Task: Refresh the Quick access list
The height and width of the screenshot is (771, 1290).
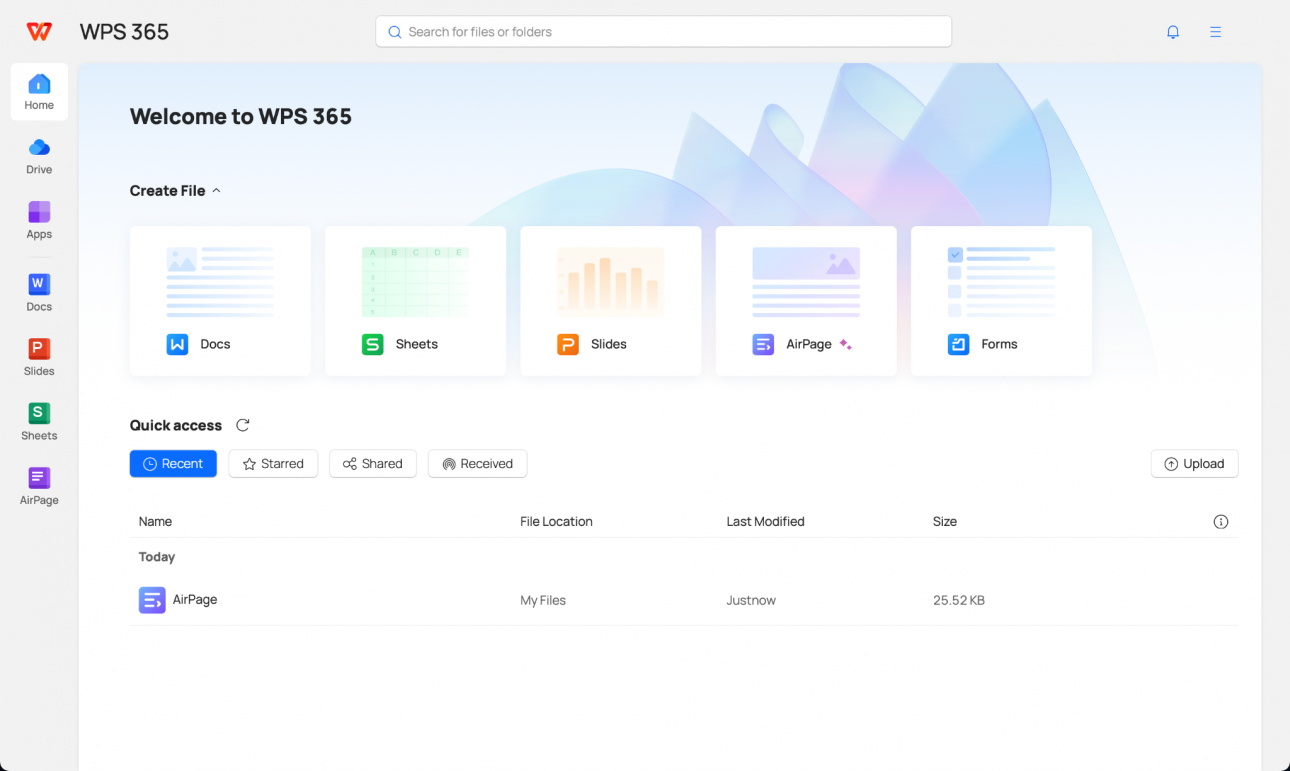Action: coord(242,425)
